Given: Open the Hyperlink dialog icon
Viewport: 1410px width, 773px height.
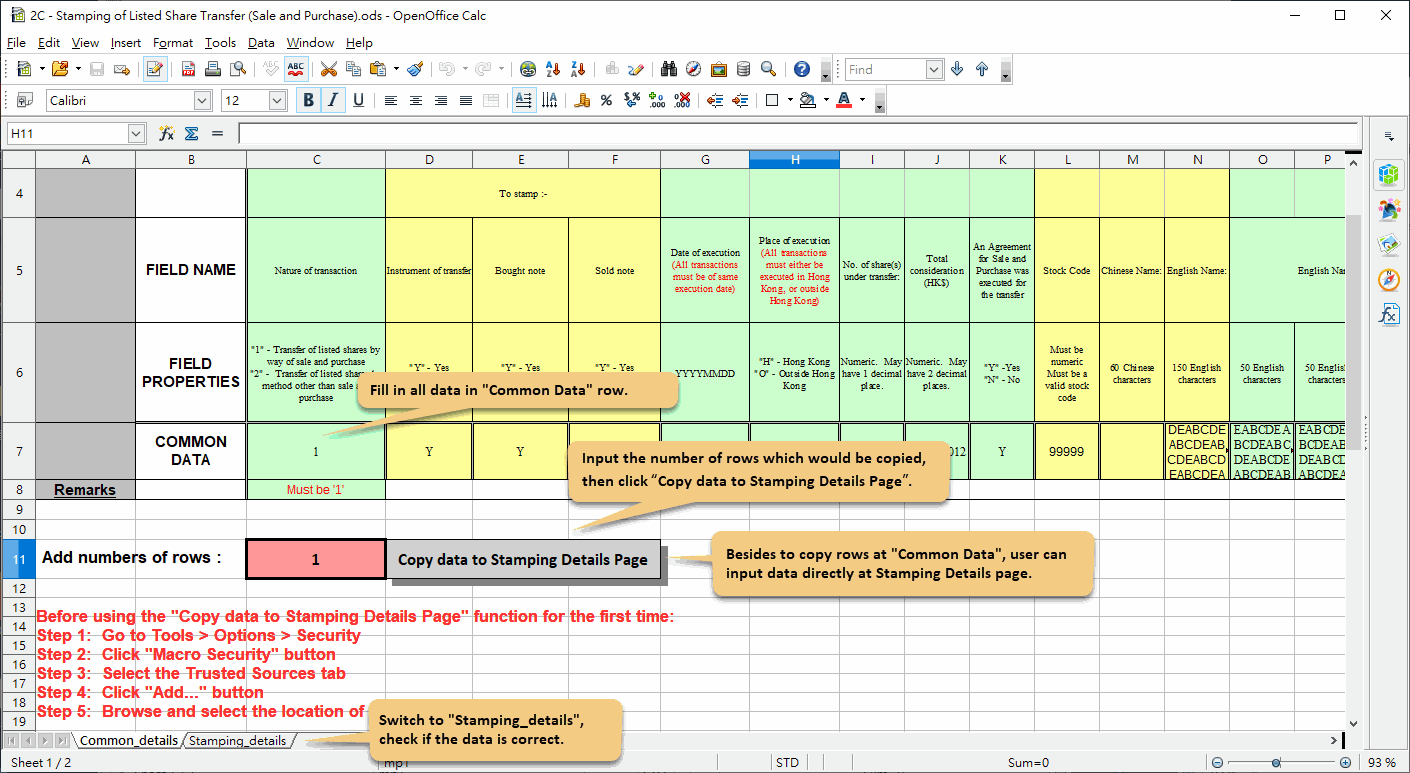Looking at the screenshot, I should pyautogui.click(x=528, y=69).
